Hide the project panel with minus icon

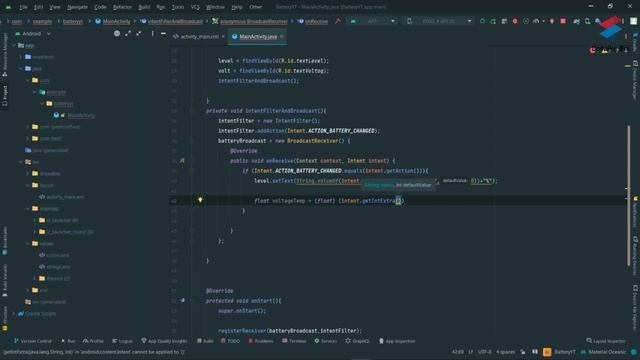click(x=163, y=33)
